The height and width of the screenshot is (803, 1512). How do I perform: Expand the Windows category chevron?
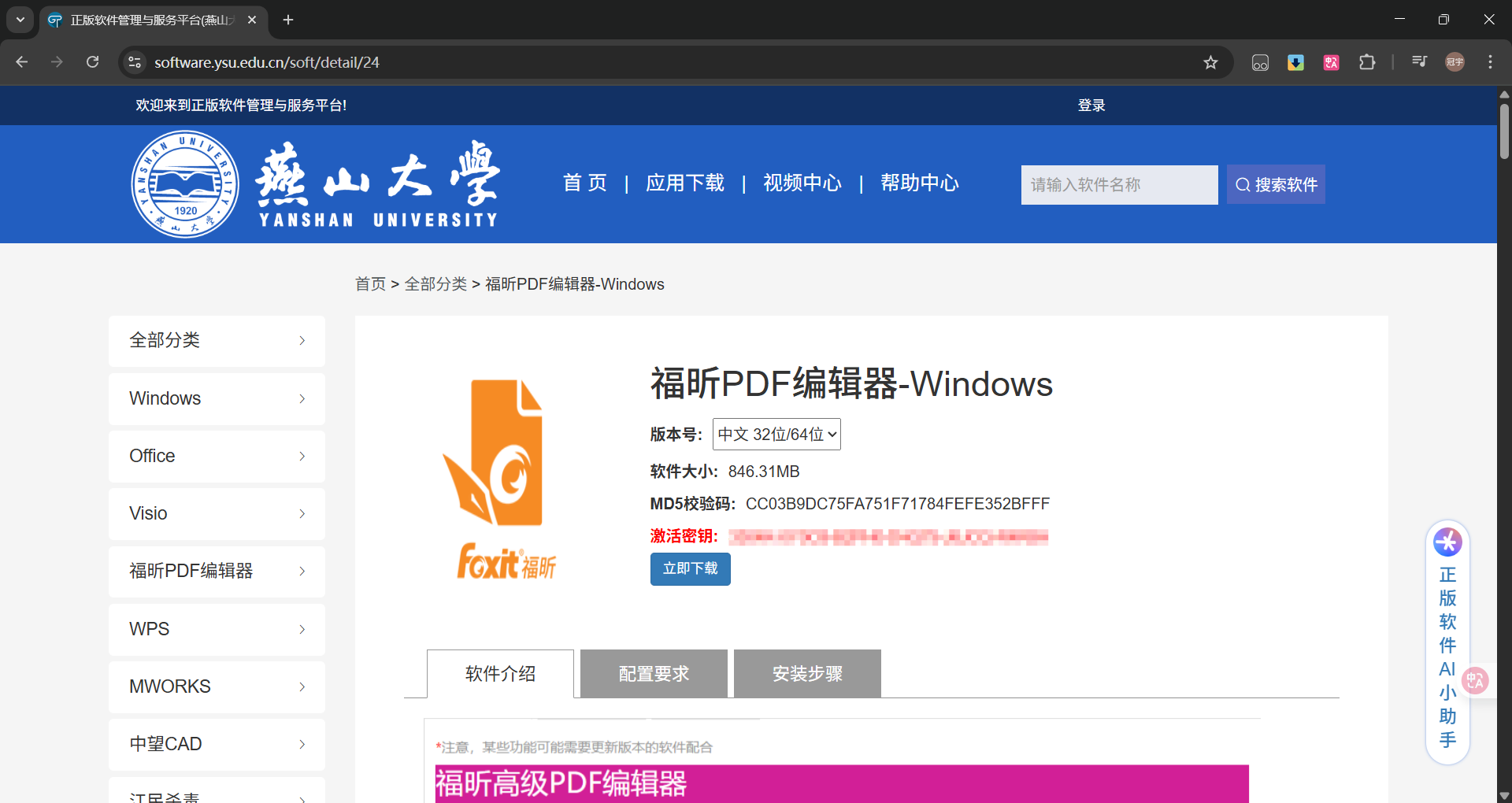coord(302,398)
